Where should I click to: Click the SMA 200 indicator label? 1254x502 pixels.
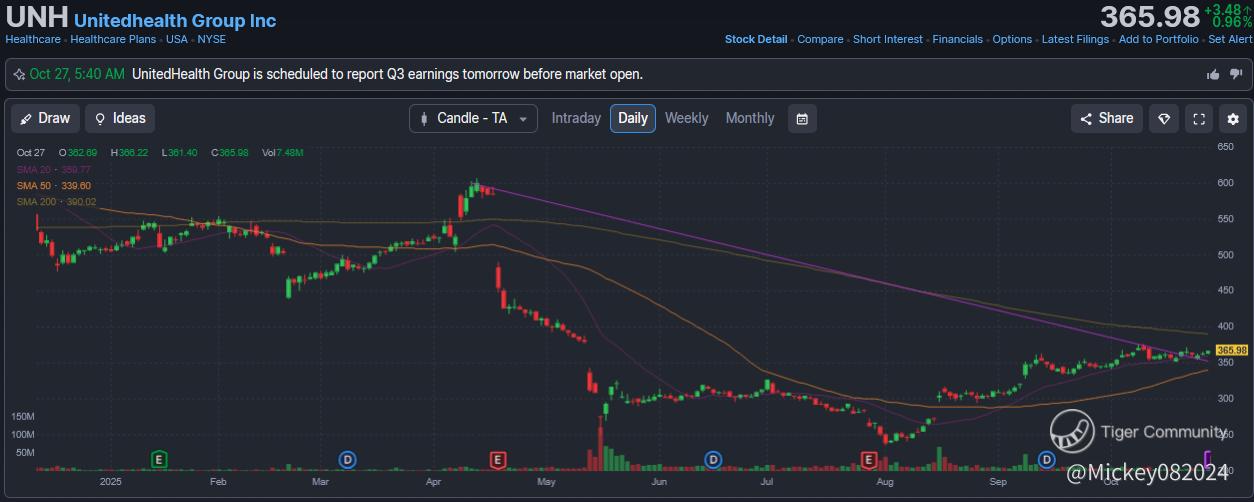[56, 202]
